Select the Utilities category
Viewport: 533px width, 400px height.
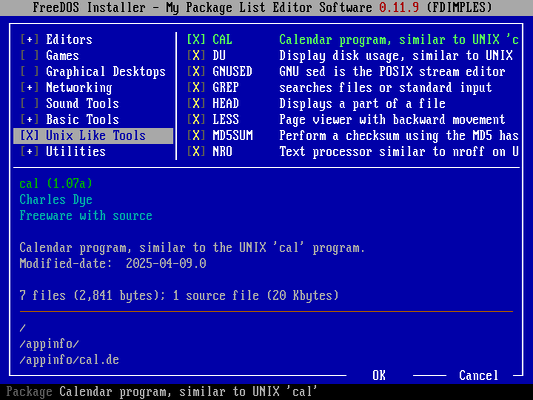point(76,152)
